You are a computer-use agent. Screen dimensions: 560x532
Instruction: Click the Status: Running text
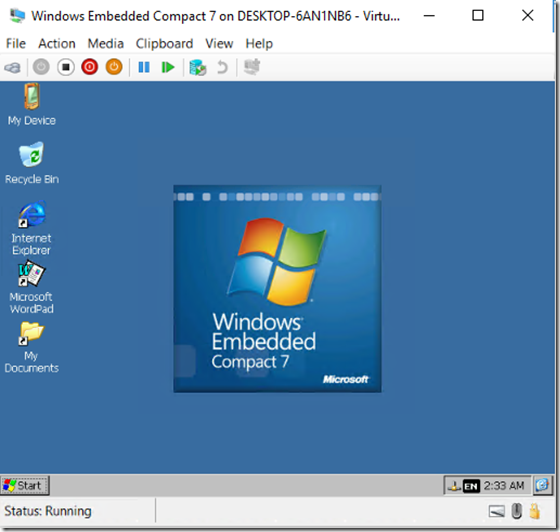click(48, 511)
